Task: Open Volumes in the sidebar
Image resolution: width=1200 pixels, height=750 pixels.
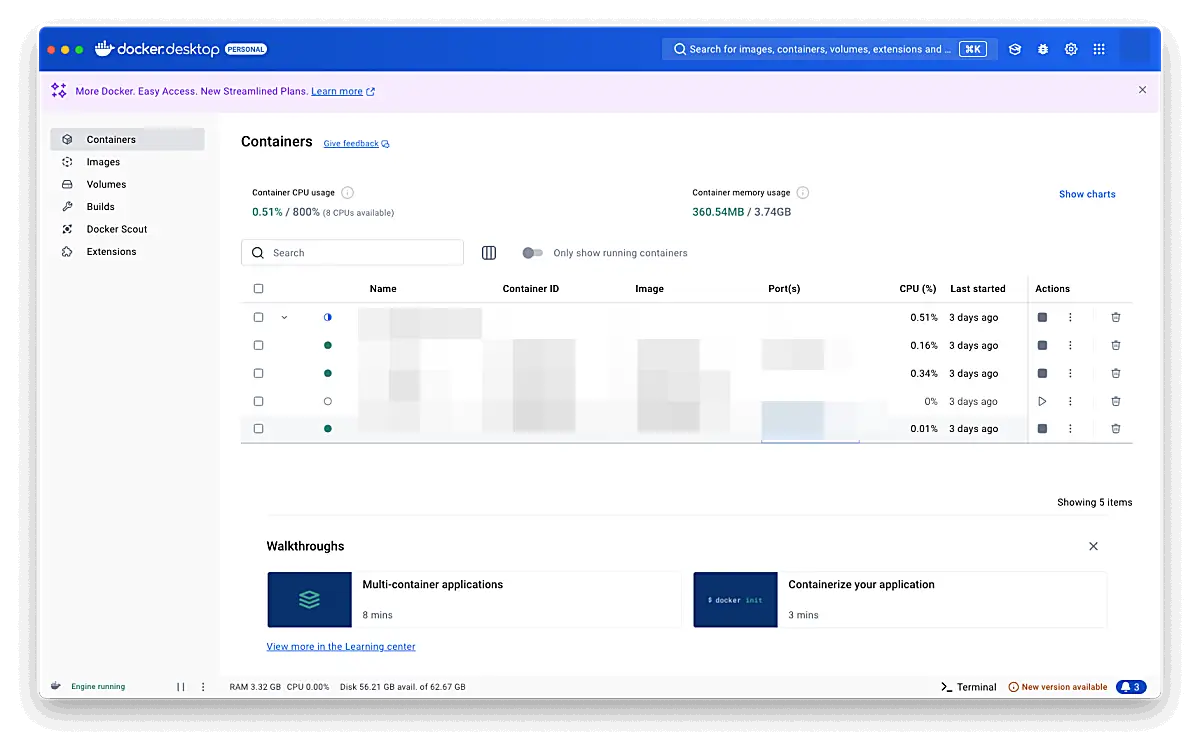Action: (127, 184)
